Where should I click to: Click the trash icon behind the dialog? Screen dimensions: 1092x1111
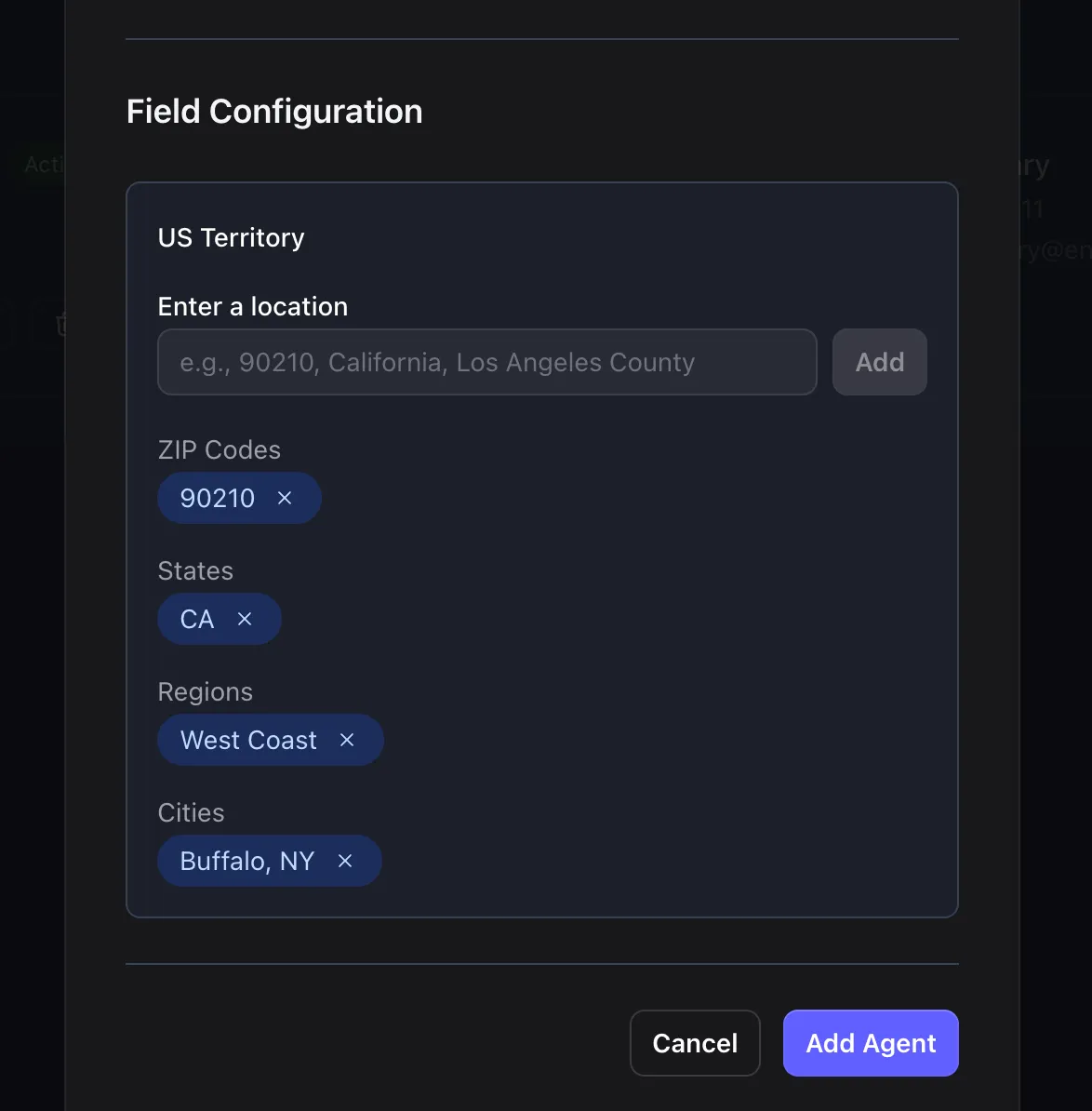61,324
